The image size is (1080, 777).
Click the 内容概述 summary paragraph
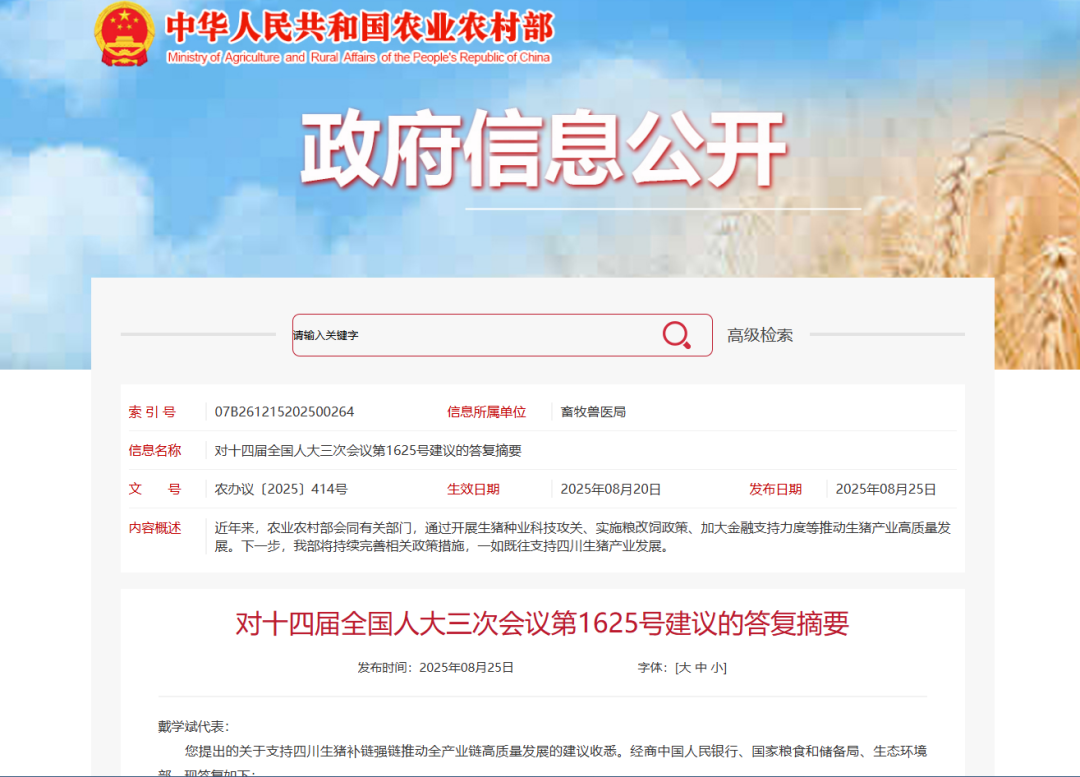click(582, 537)
